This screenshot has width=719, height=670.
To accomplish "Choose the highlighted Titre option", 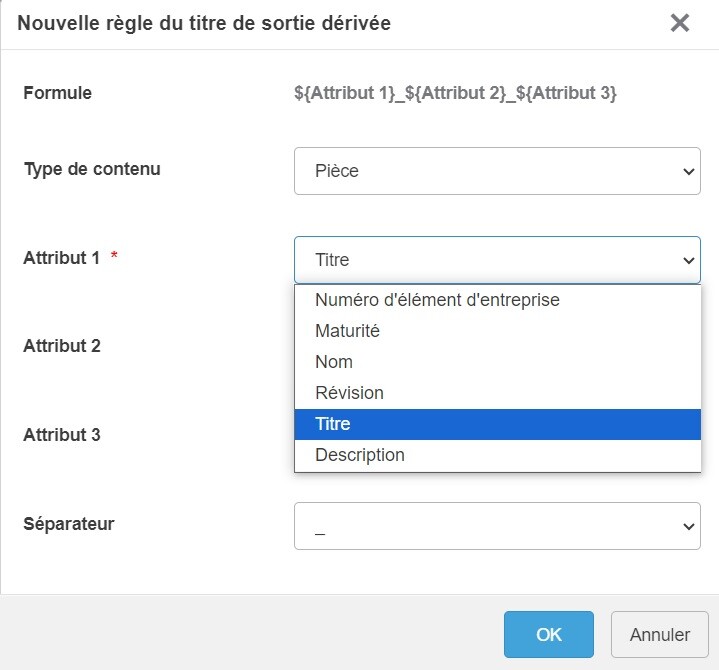I will pos(333,424).
